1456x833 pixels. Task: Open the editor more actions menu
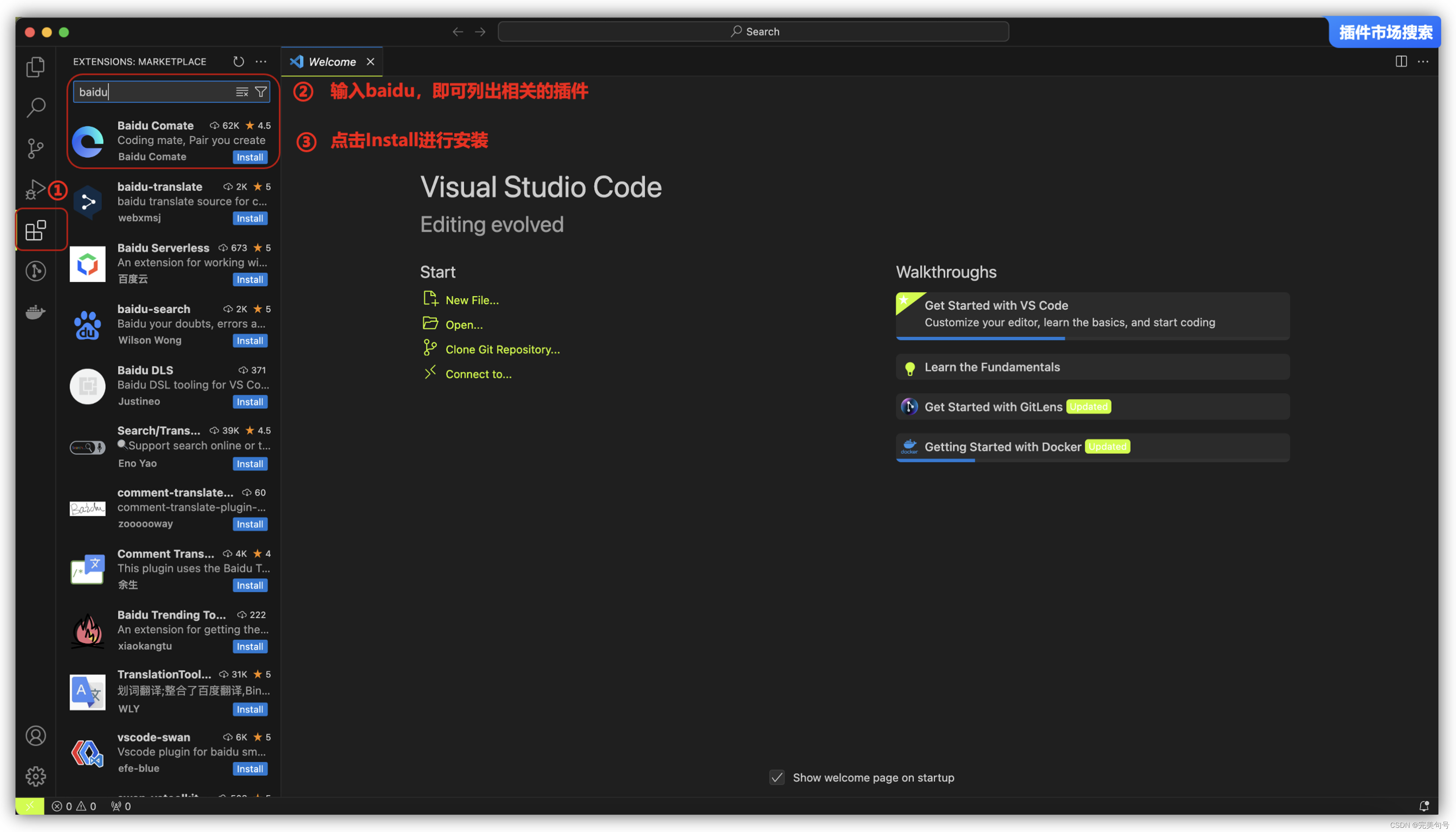coord(1424,61)
